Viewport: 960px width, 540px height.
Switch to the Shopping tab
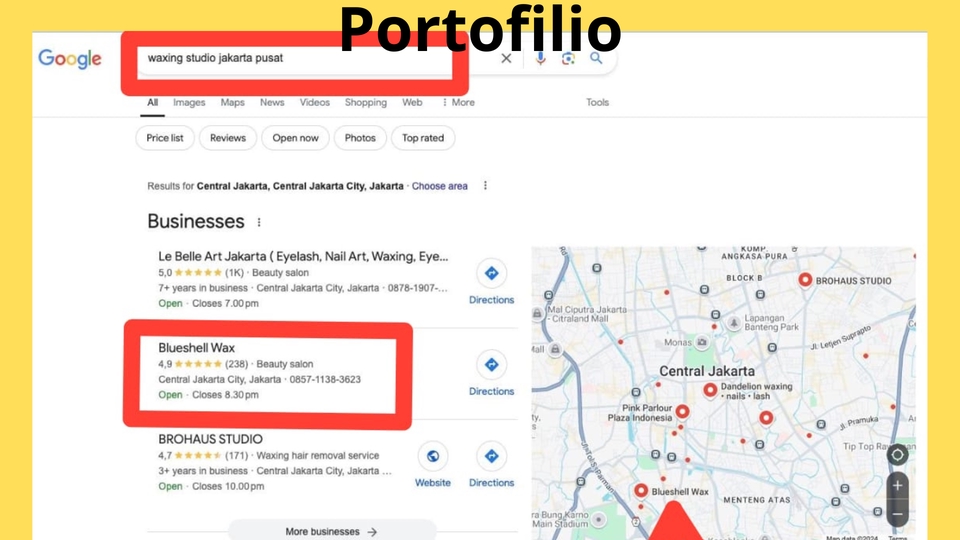366,102
